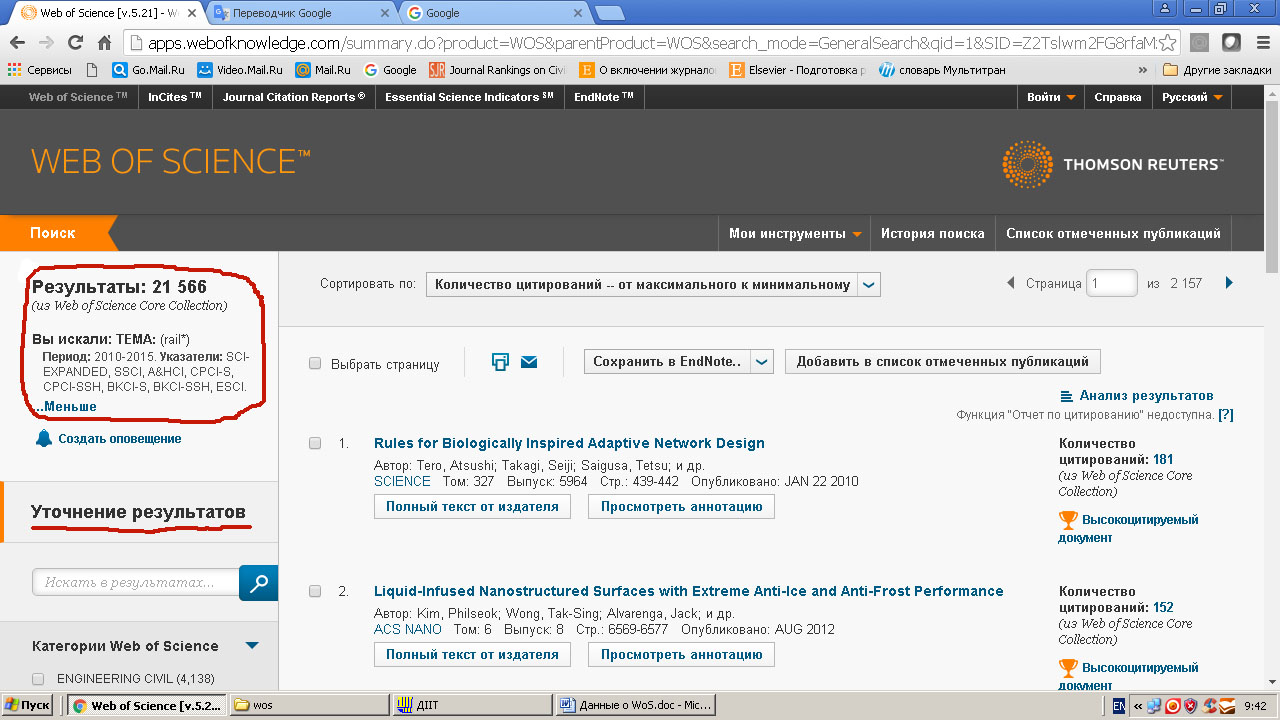The image size is (1280, 720).
Task: Open the Chrome menu hamburger icon
Action: [1262, 43]
